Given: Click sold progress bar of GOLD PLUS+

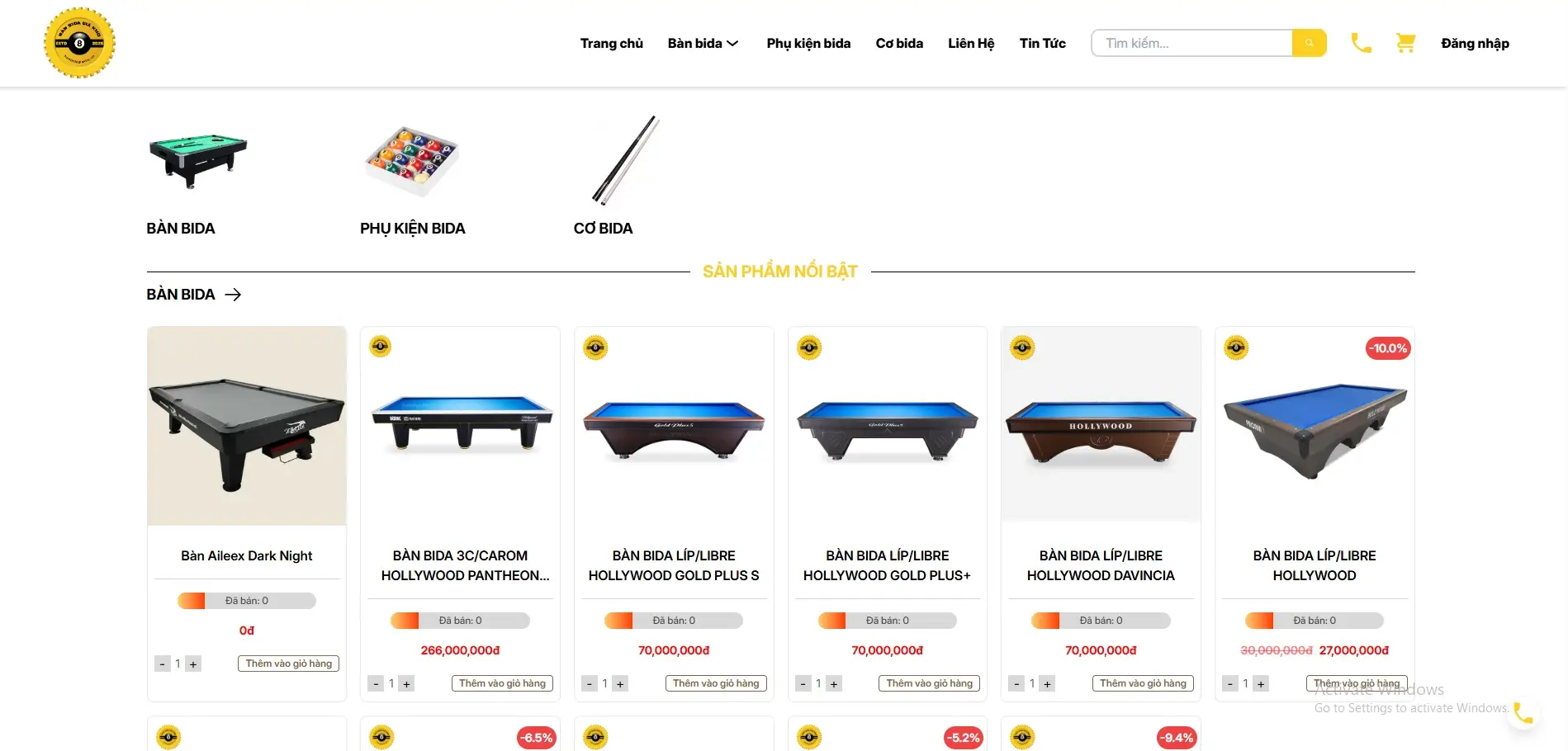Looking at the screenshot, I should point(887,621).
